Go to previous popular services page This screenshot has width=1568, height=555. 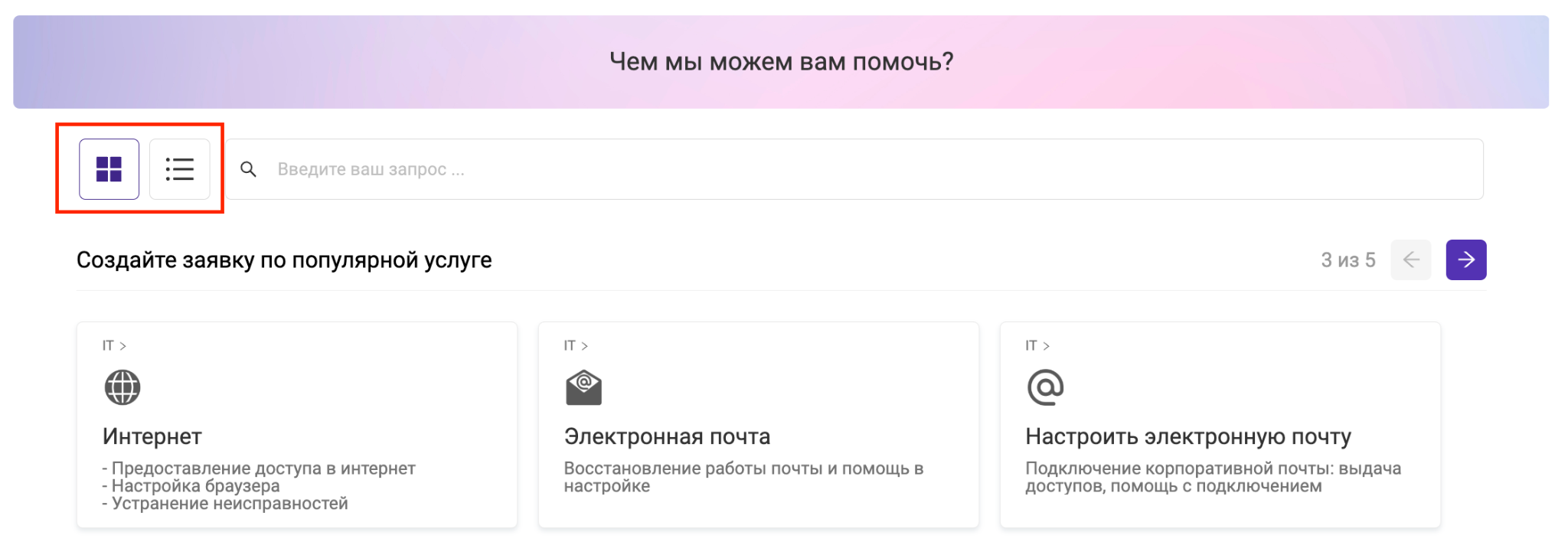click(x=1410, y=260)
